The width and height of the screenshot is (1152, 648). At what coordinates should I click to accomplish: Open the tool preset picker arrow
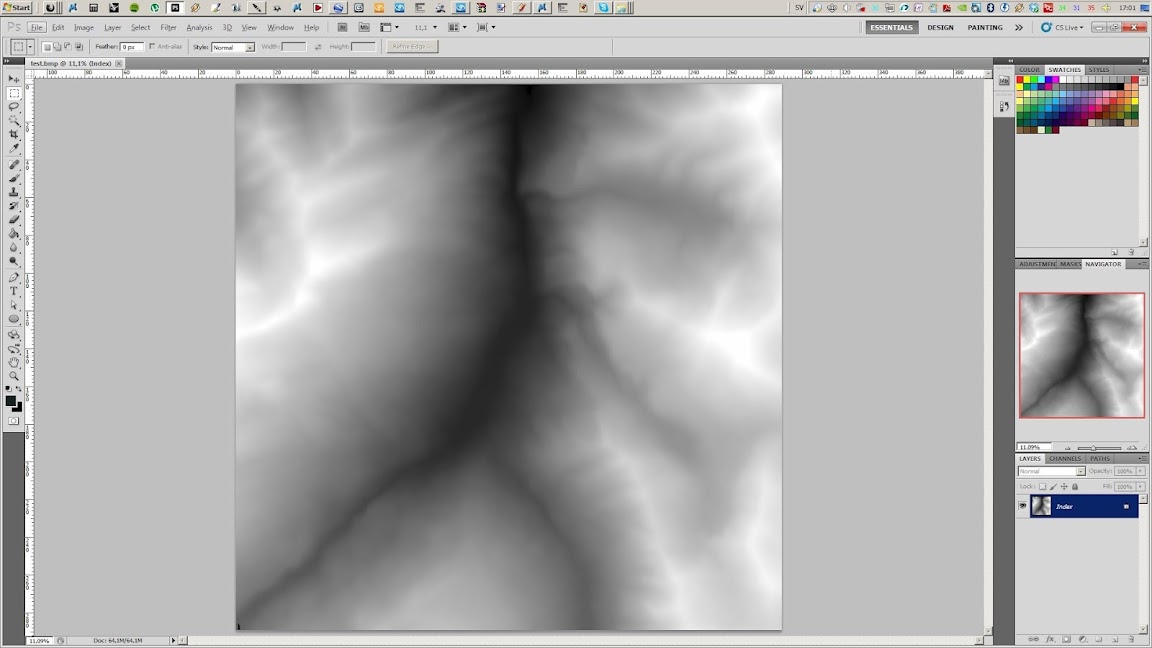point(30,46)
